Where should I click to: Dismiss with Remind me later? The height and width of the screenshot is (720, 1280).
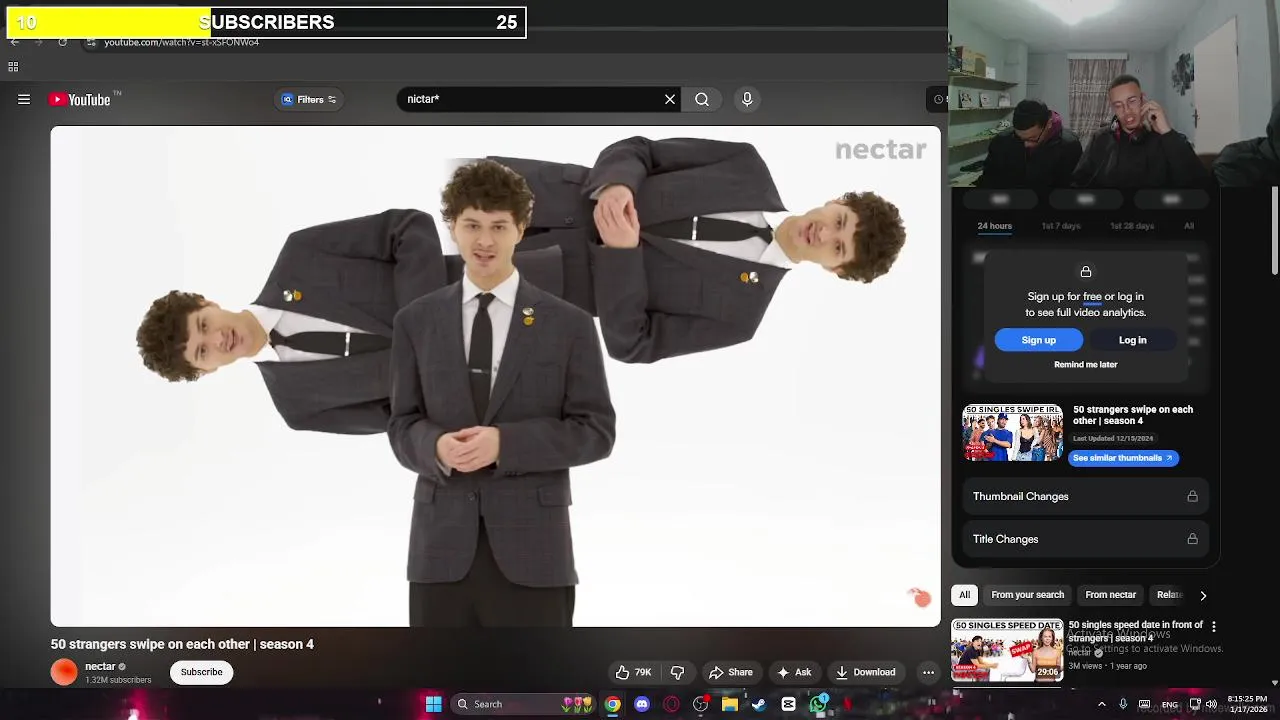click(x=1085, y=365)
